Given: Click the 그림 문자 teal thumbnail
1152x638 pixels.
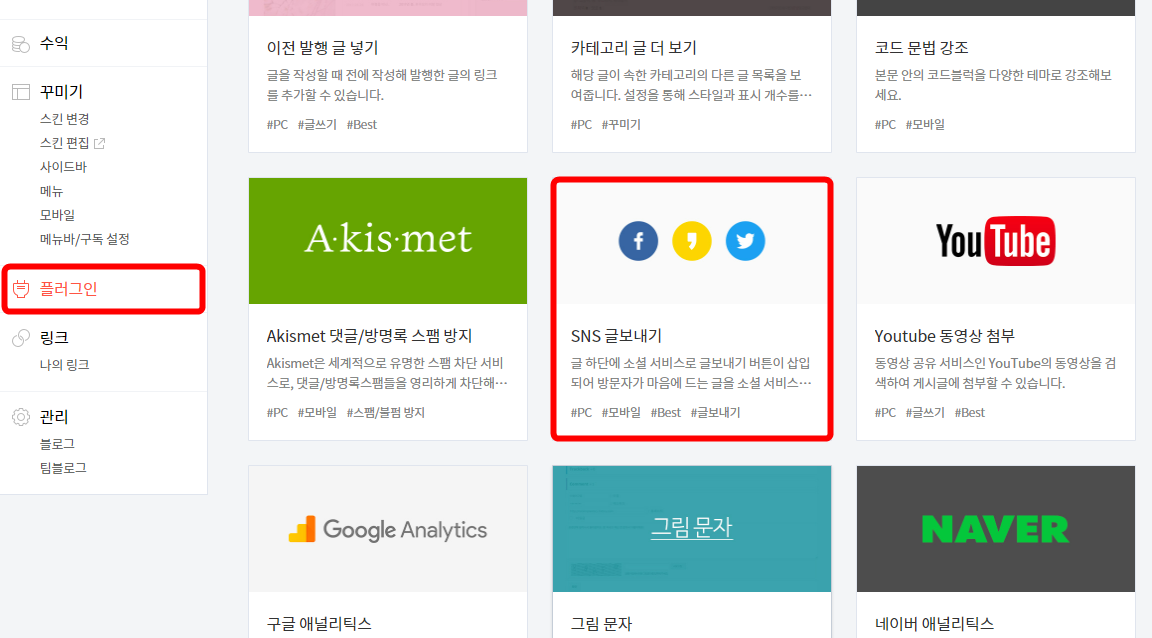Looking at the screenshot, I should [691, 528].
